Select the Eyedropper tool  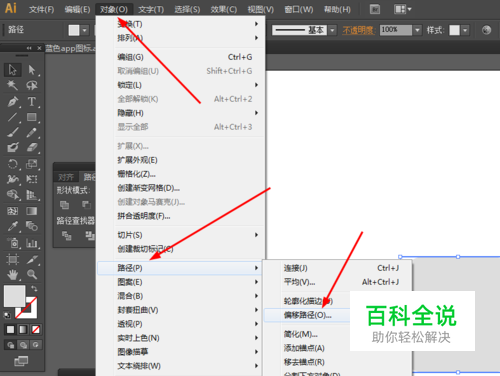[x=13, y=226]
